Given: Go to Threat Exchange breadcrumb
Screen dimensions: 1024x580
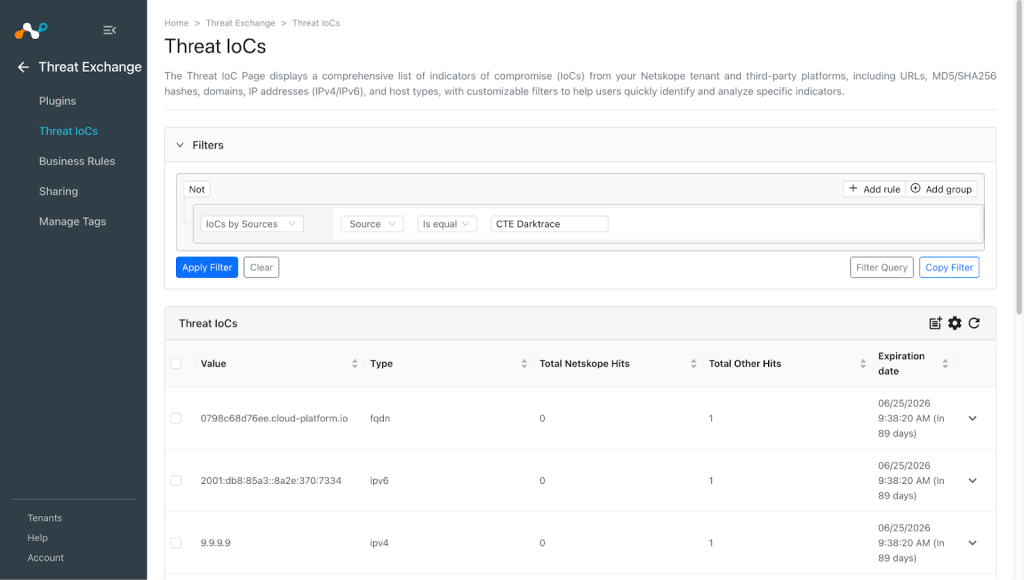Looking at the screenshot, I should pos(240,23).
